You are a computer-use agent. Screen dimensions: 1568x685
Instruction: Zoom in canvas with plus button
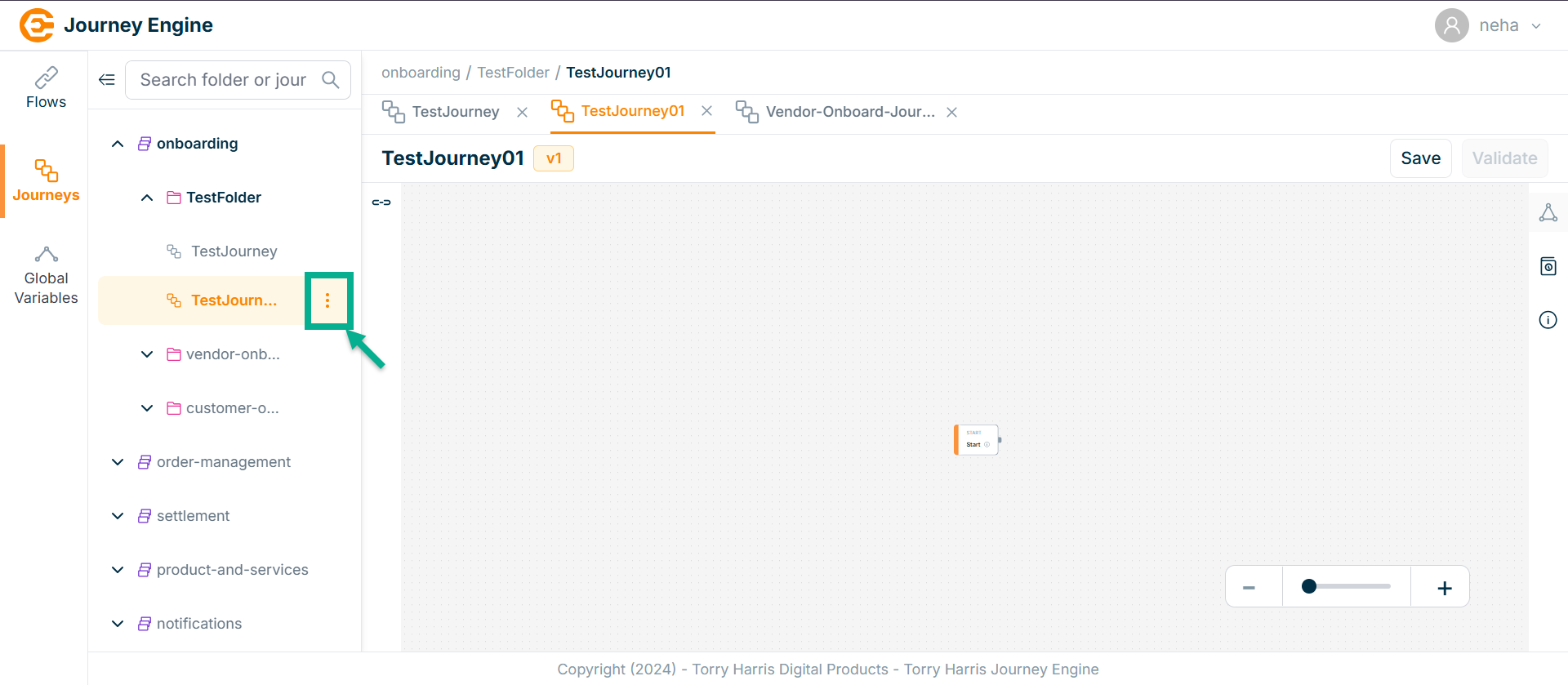click(1444, 588)
